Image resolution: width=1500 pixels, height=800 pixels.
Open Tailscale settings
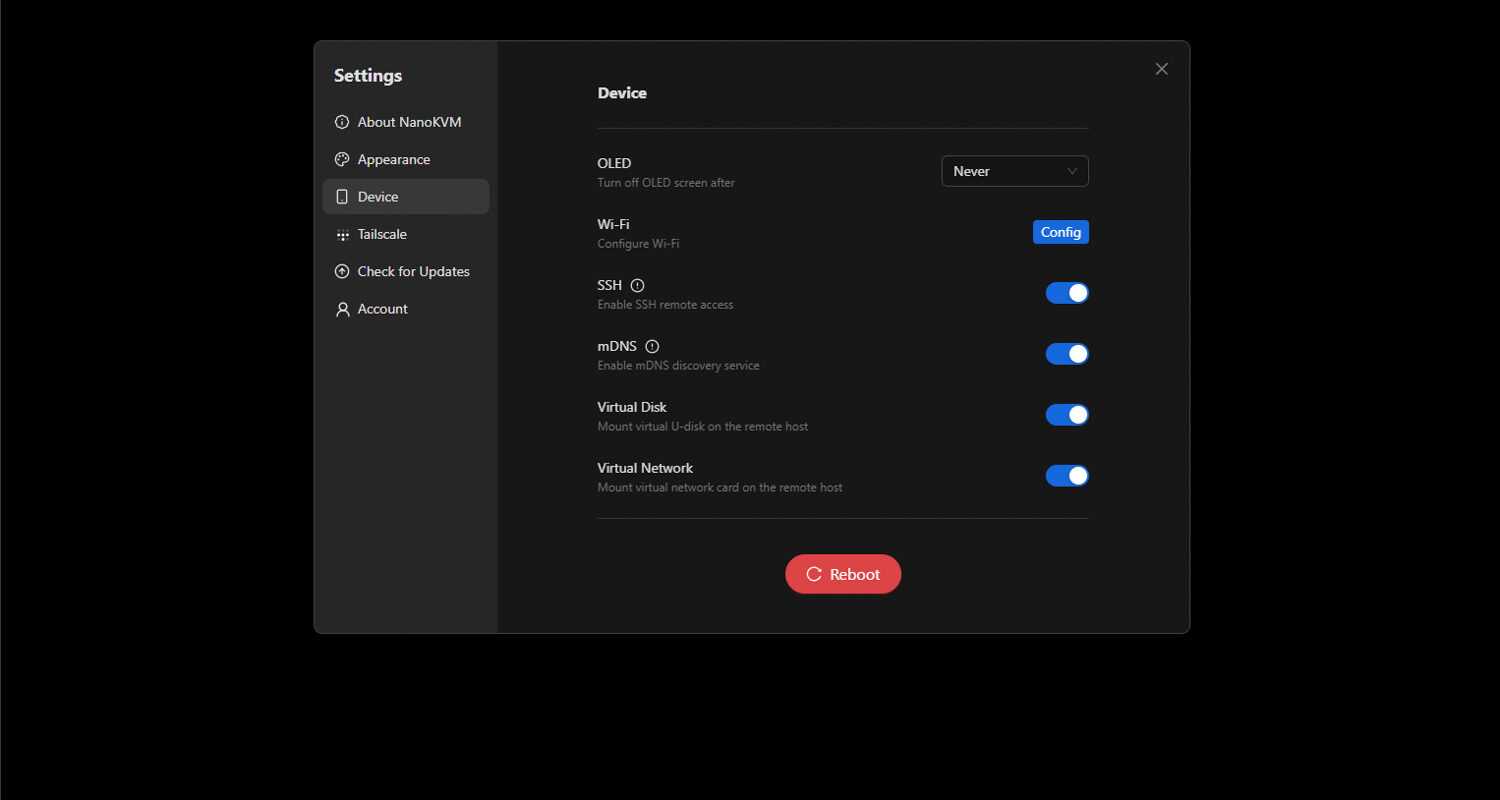click(406, 234)
